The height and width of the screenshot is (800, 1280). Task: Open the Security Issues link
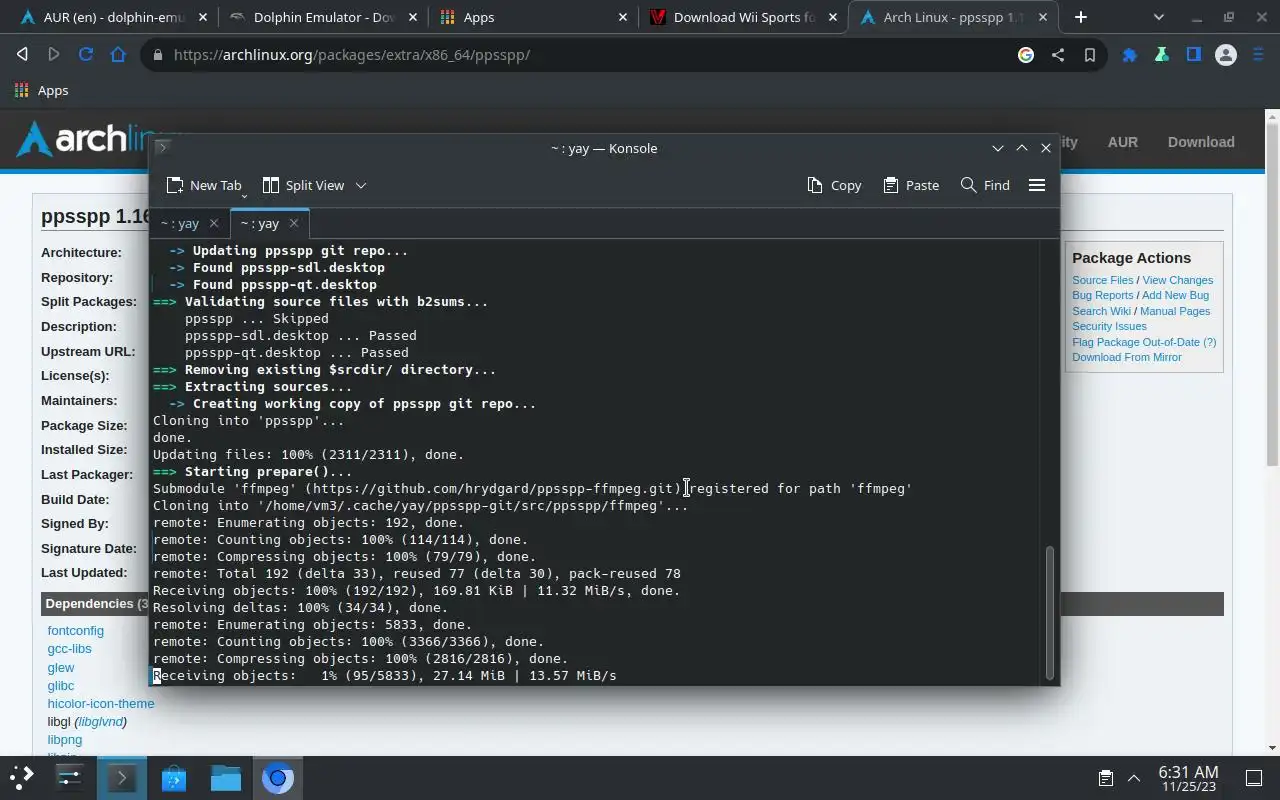point(1109,326)
